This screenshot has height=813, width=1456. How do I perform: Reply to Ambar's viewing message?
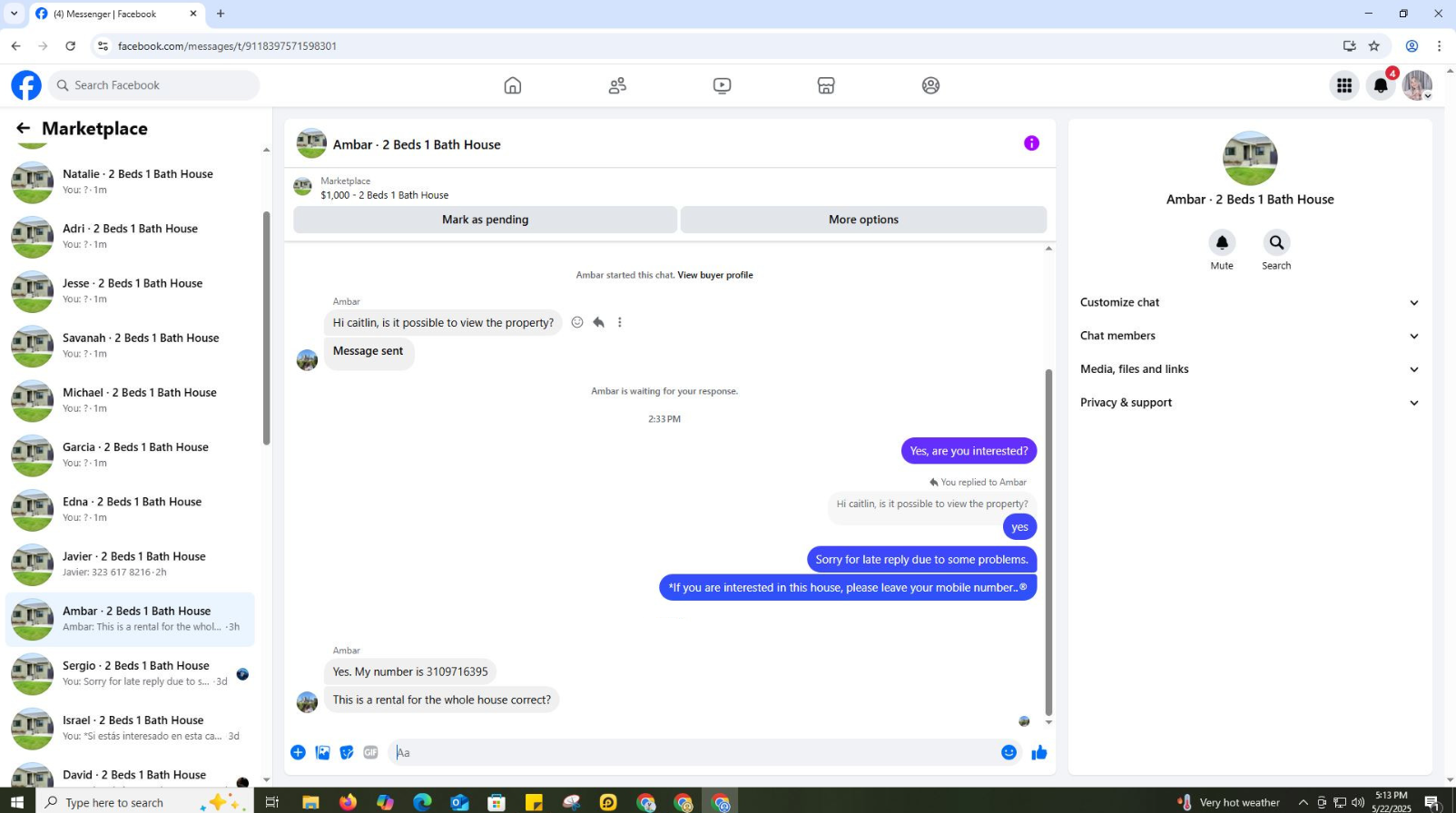tap(598, 322)
